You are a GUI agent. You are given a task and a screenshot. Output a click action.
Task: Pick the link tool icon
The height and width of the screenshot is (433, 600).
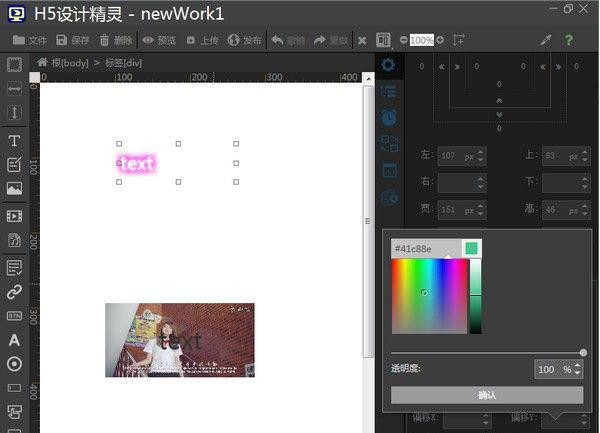[x=15, y=292]
